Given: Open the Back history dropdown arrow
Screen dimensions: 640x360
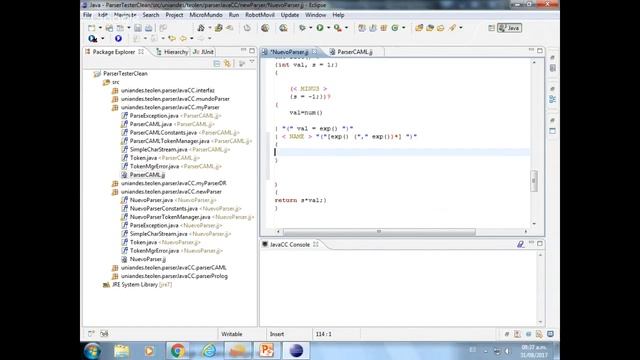Looking at the screenshot, I should click(191, 38).
